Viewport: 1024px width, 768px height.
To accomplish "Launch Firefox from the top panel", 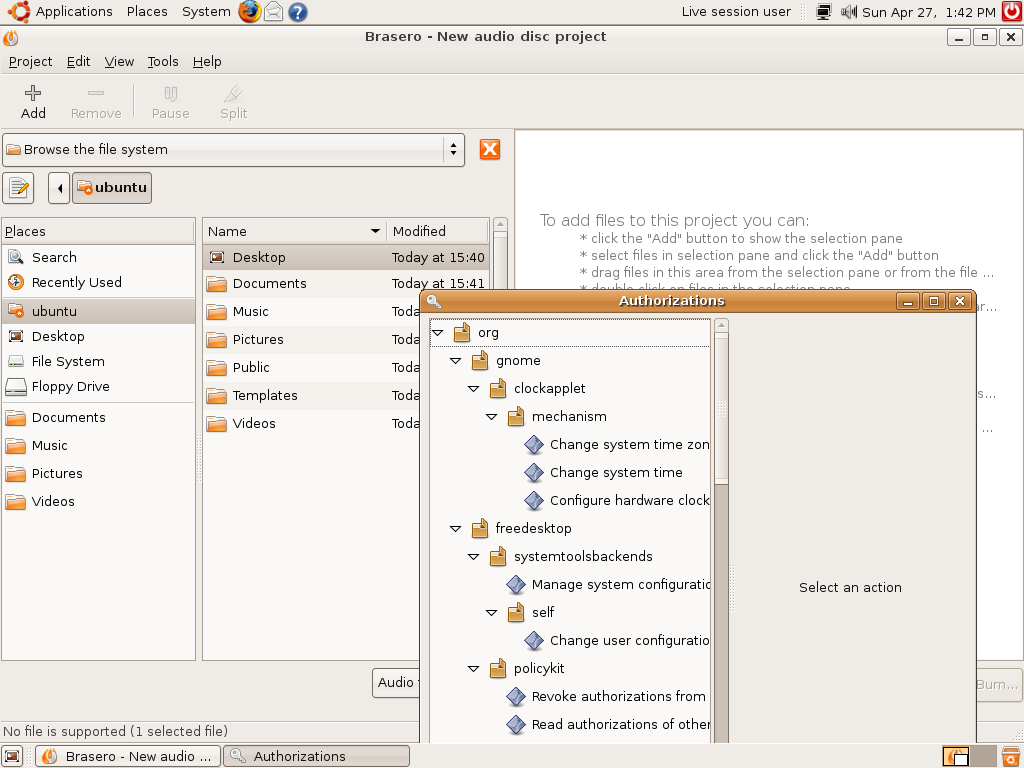I will click(249, 12).
